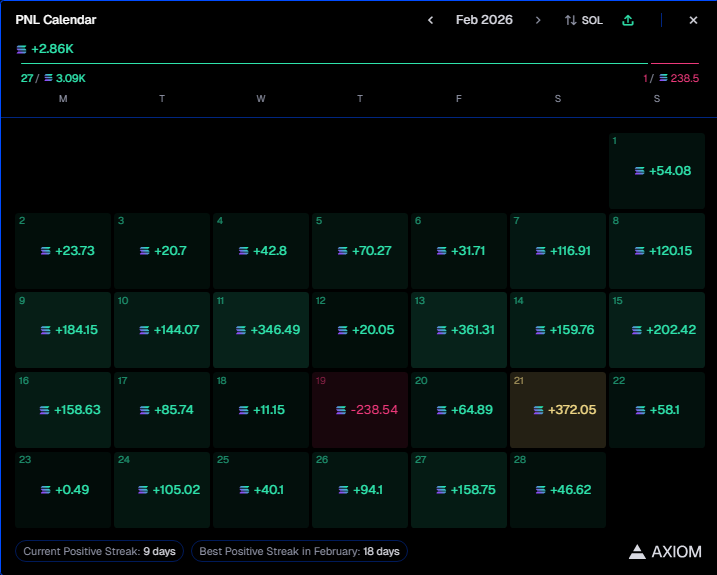Open the day 17 cell with +85.74
Image resolution: width=717 pixels, height=575 pixels.
click(x=162, y=410)
